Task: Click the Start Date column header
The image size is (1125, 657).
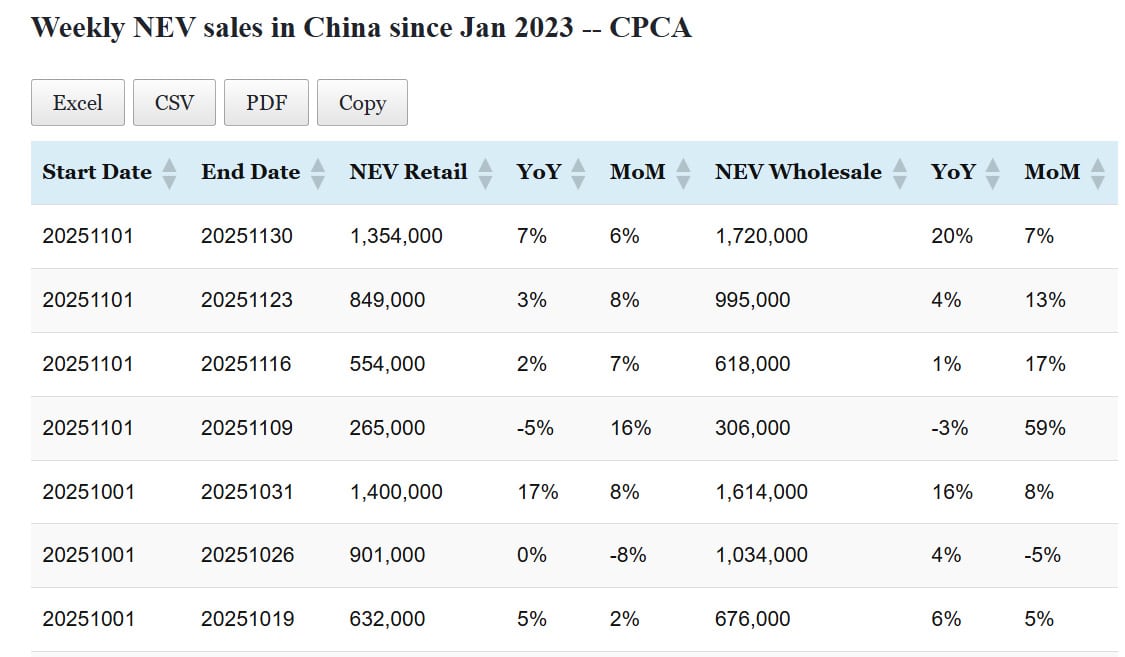Action: click(97, 172)
